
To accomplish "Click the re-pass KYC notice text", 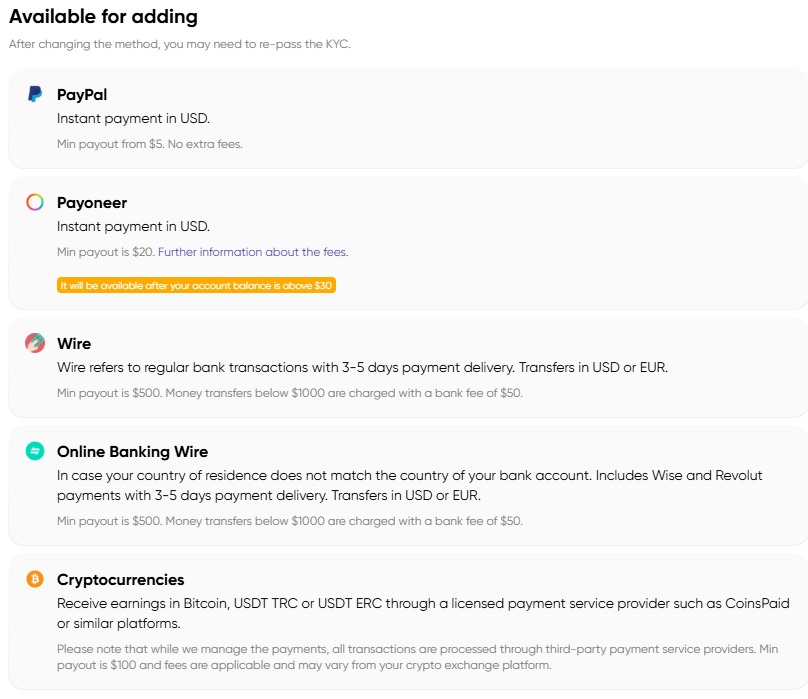I will 180,44.
